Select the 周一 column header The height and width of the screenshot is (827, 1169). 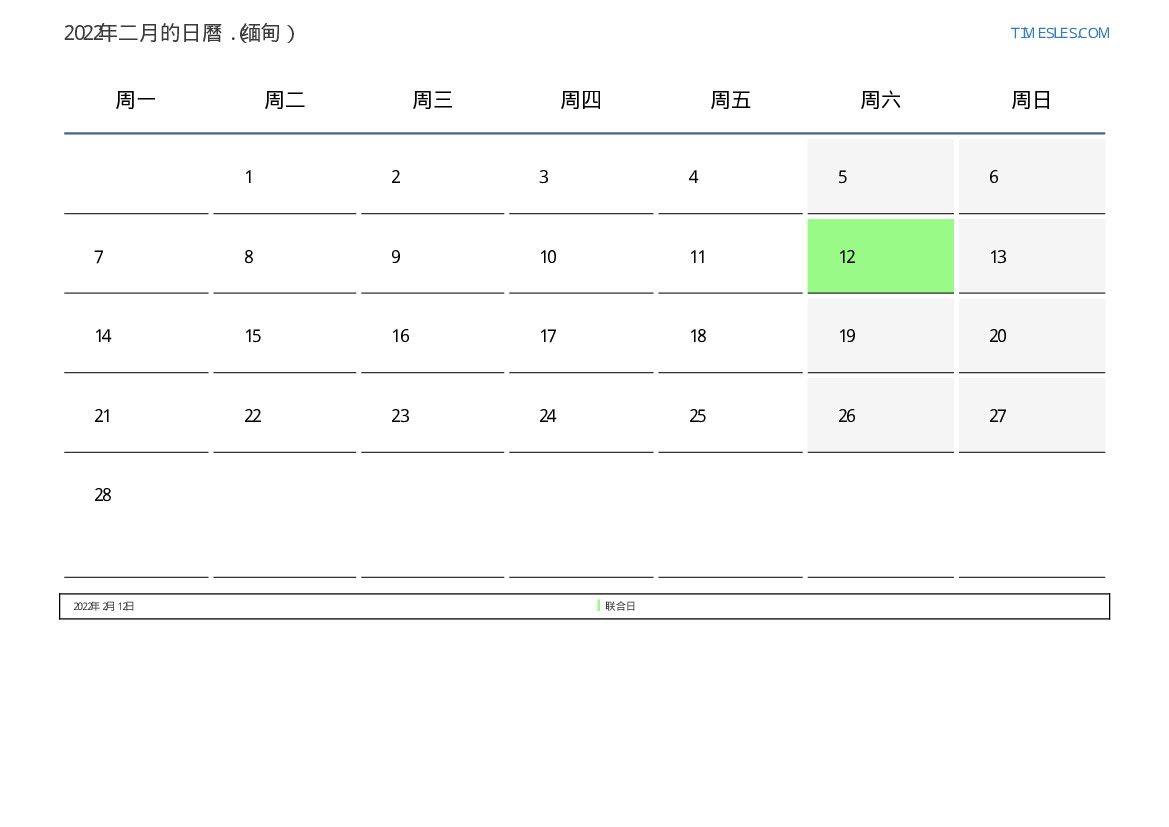[x=136, y=99]
